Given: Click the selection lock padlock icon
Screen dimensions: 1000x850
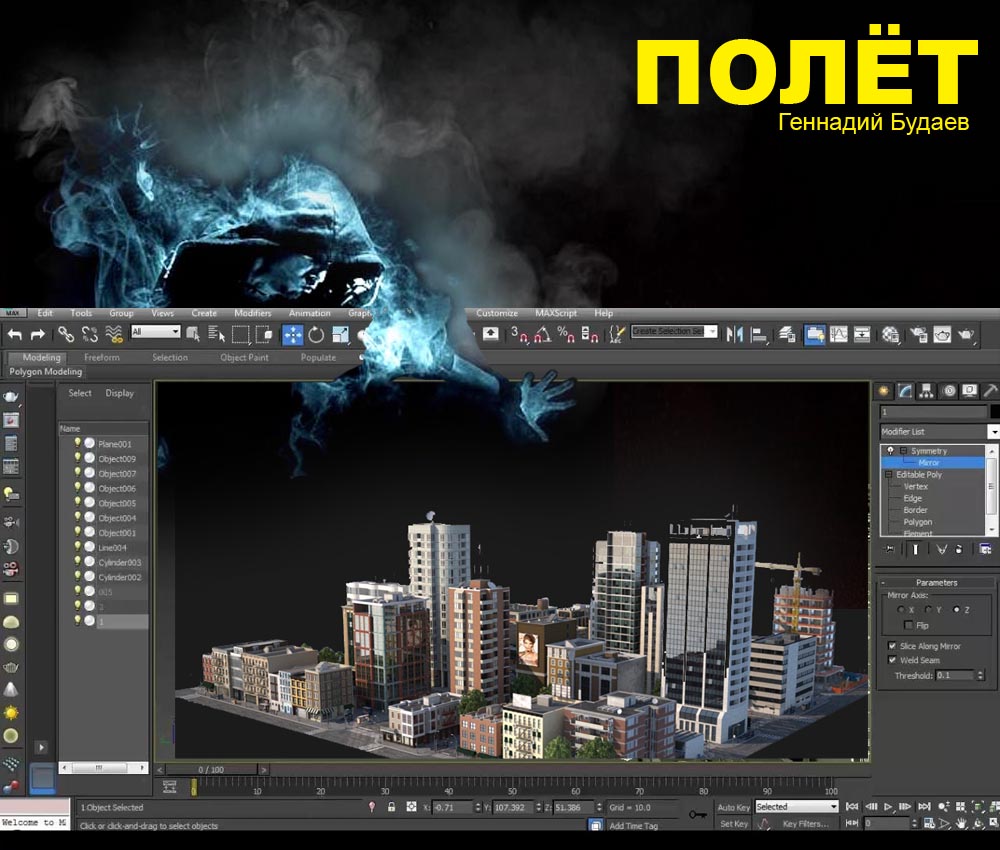Looking at the screenshot, I should tap(391, 807).
